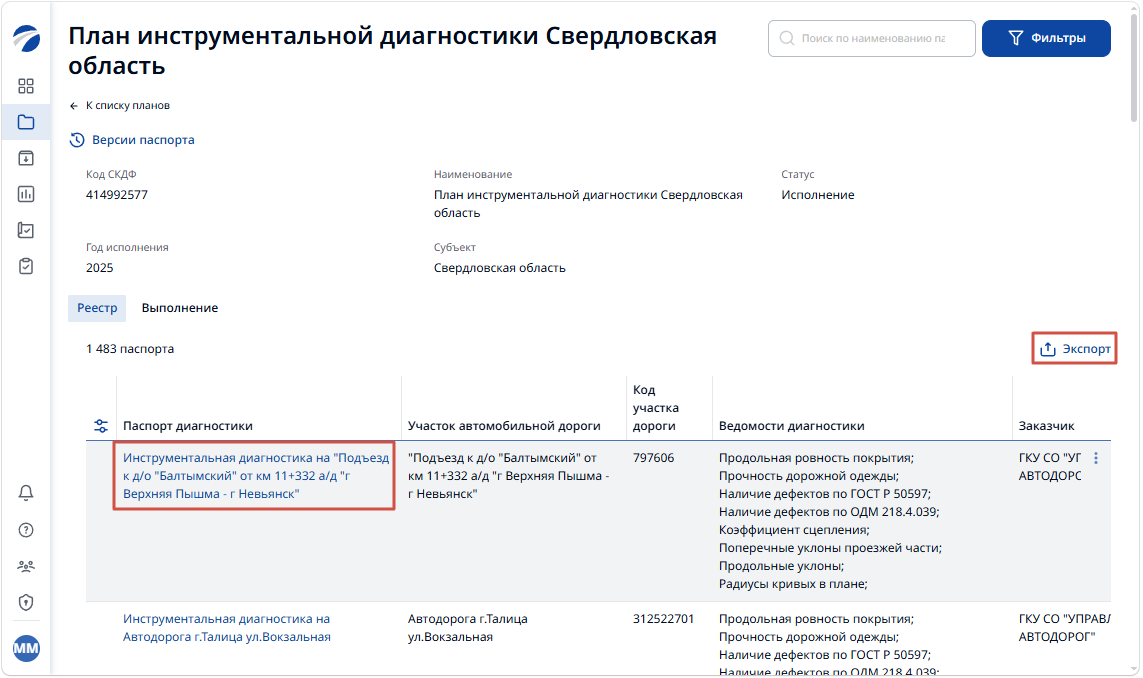Open help with the question mark icon
This screenshot has height=678, width=1143.
point(26,530)
